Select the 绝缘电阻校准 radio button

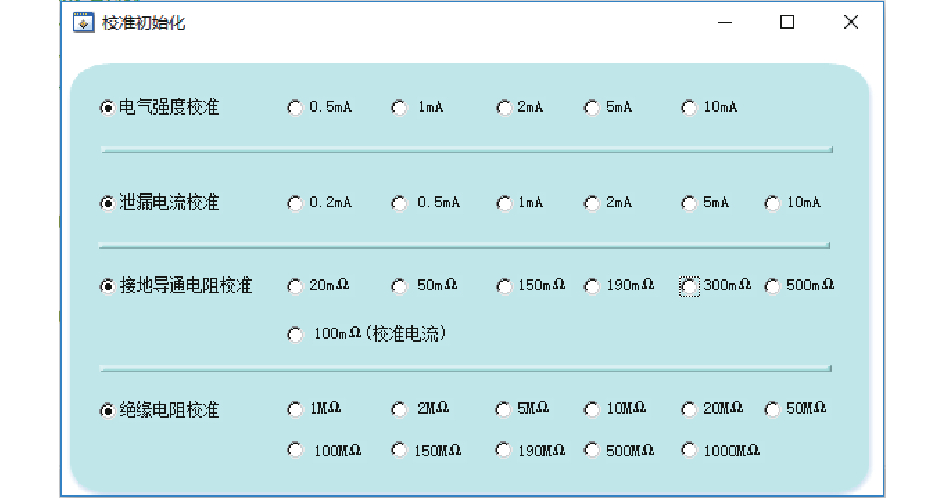click(x=107, y=411)
